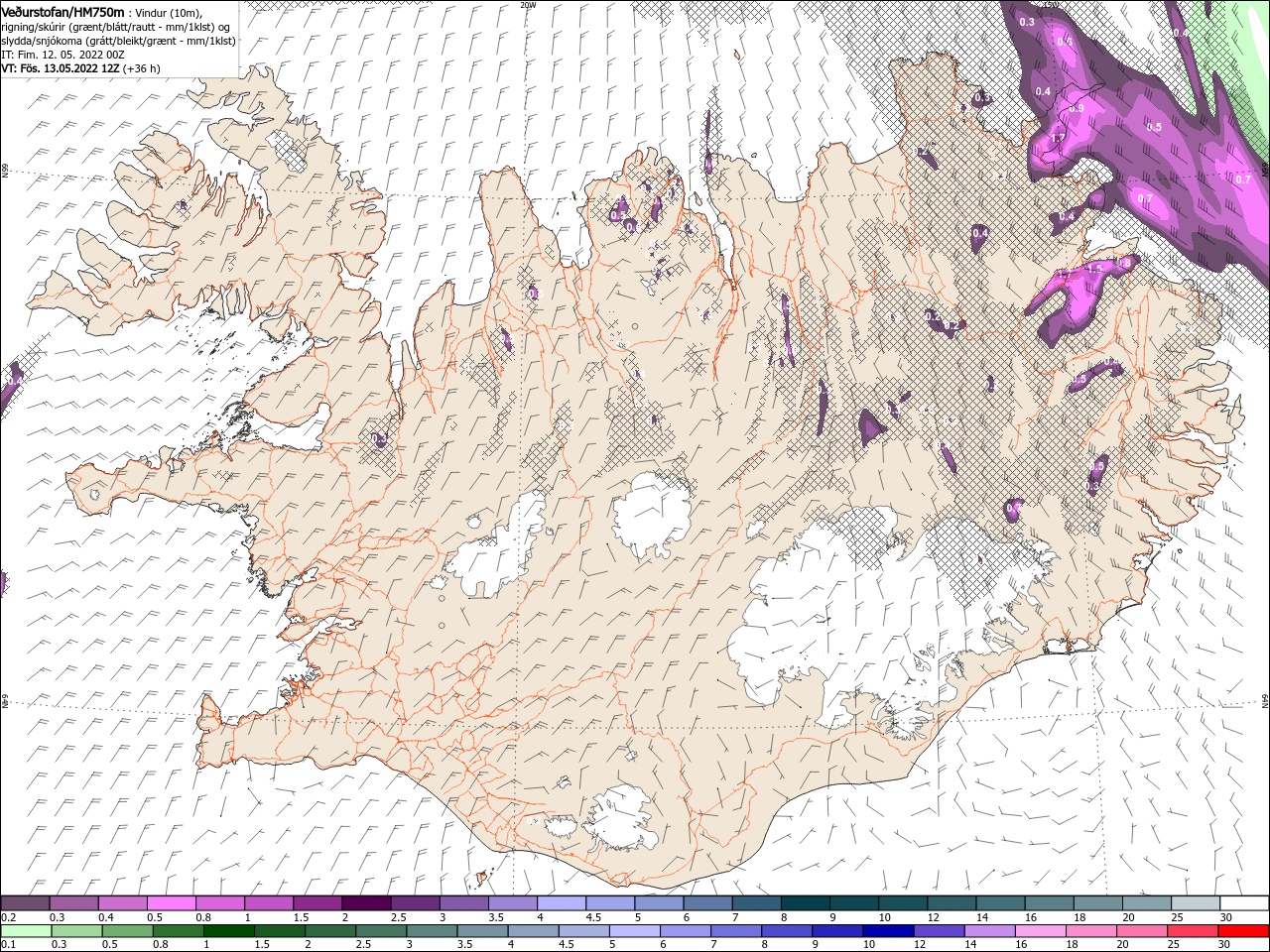The height and width of the screenshot is (952, 1270).
Task: Pick the pink swatch between 16 and 18, bottom row
Action: pyautogui.click(x=1040, y=931)
